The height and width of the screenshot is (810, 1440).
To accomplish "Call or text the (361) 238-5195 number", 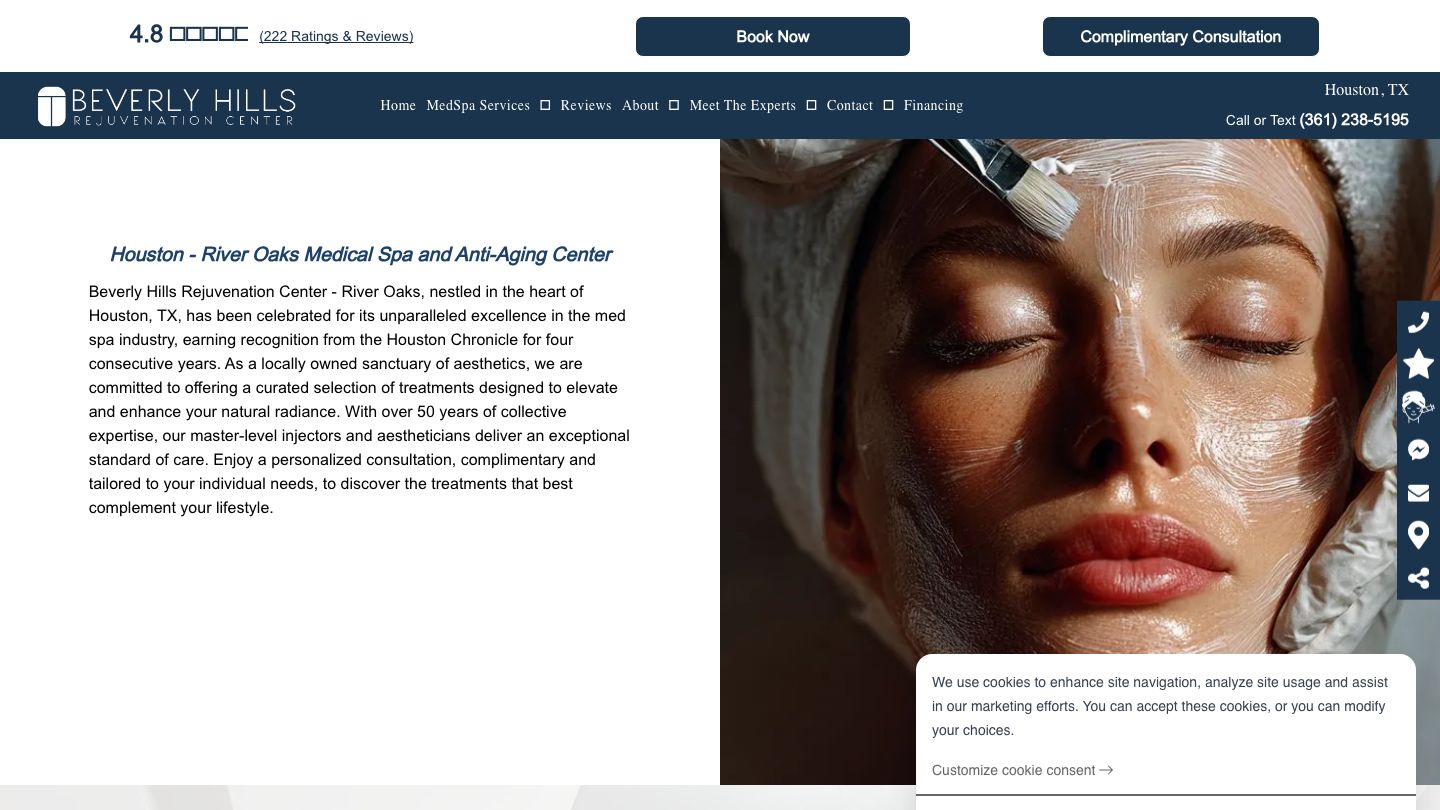I will 1354,120.
